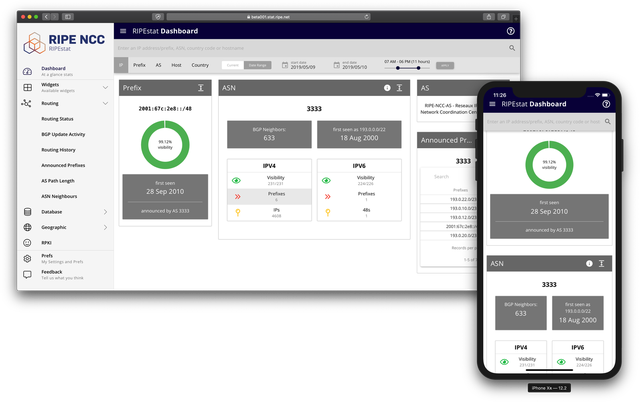Viewport: 640px width, 402px height.
Task: Go back with Safari's back arrow
Action: pos(46,17)
